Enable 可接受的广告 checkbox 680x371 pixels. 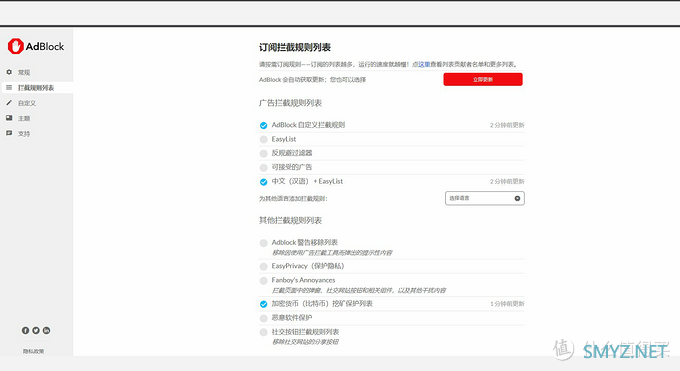pos(263,167)
